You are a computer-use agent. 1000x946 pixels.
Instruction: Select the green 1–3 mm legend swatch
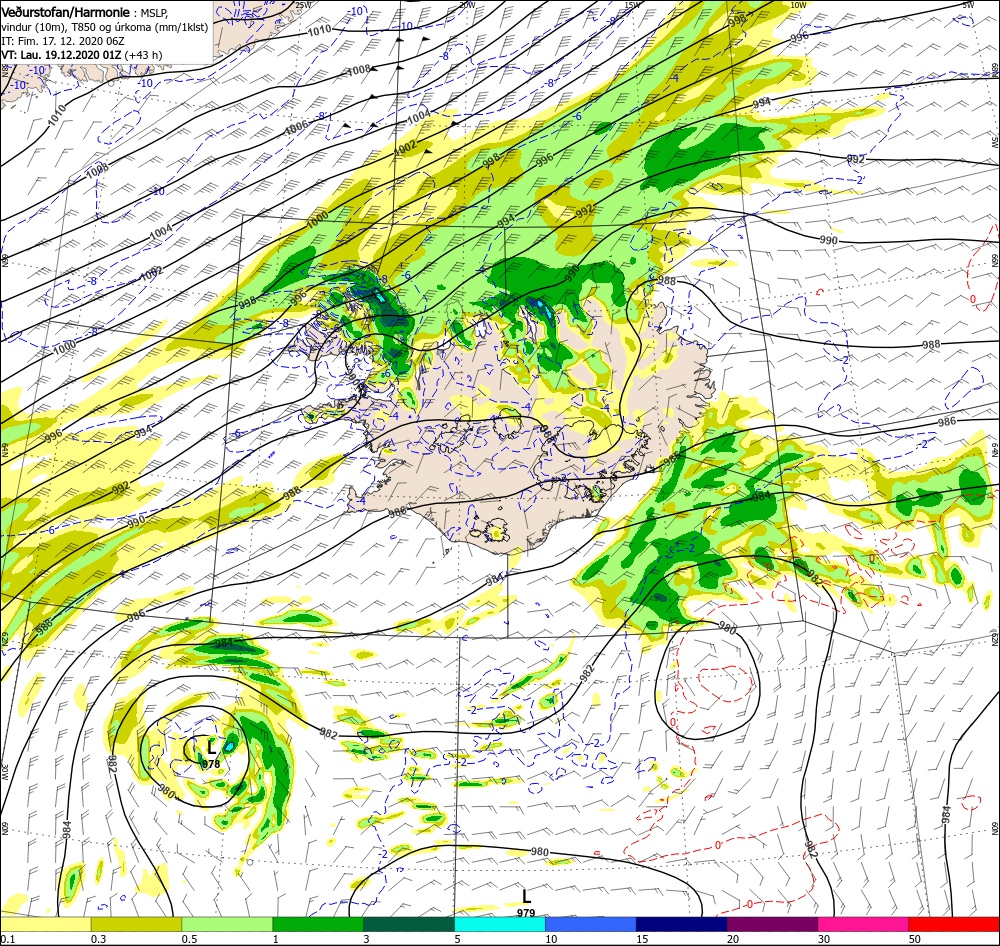click(x=318, y=924)
